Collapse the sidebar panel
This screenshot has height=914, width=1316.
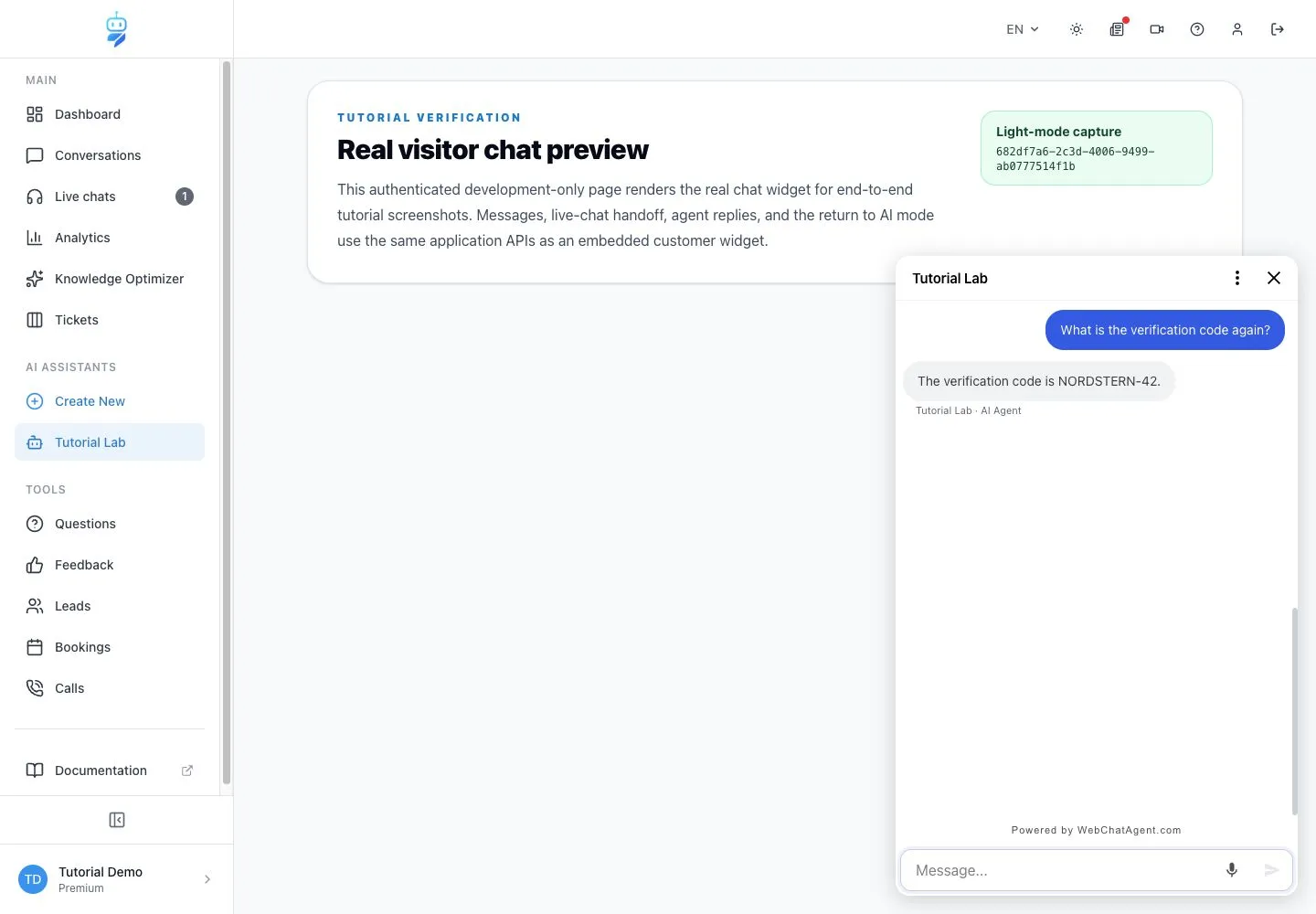tap(117, 820)
